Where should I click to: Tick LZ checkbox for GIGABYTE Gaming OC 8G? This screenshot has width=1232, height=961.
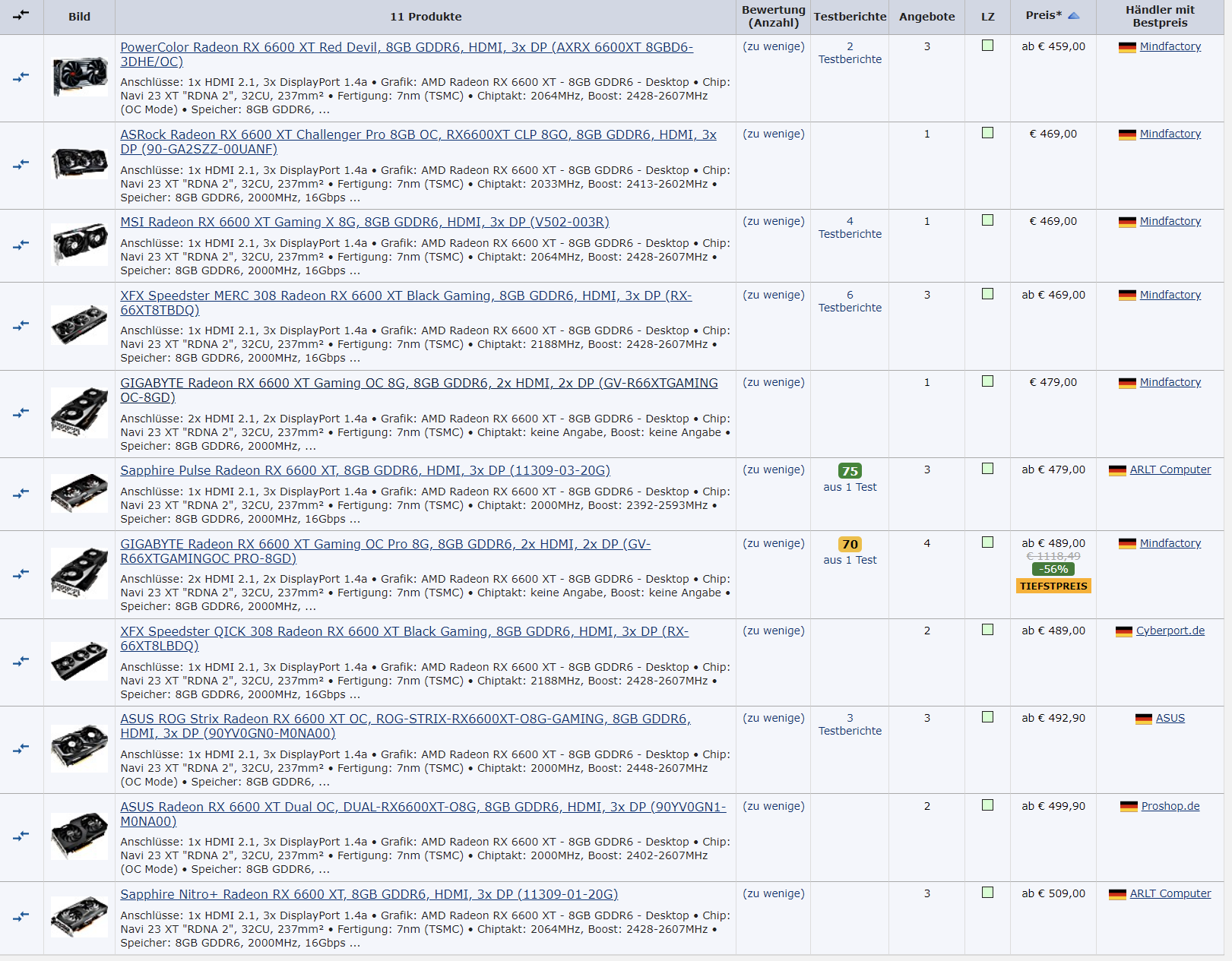click(x=987, y=381)
